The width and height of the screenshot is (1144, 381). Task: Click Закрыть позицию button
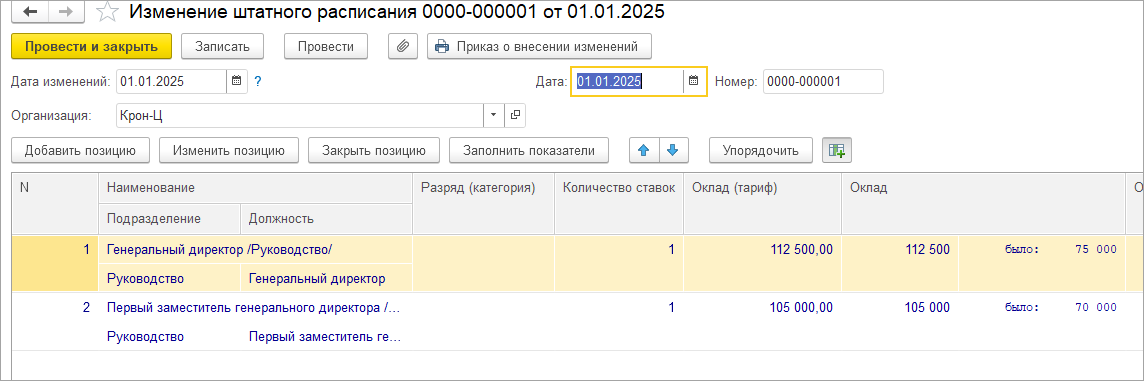[x=374, y=150]
